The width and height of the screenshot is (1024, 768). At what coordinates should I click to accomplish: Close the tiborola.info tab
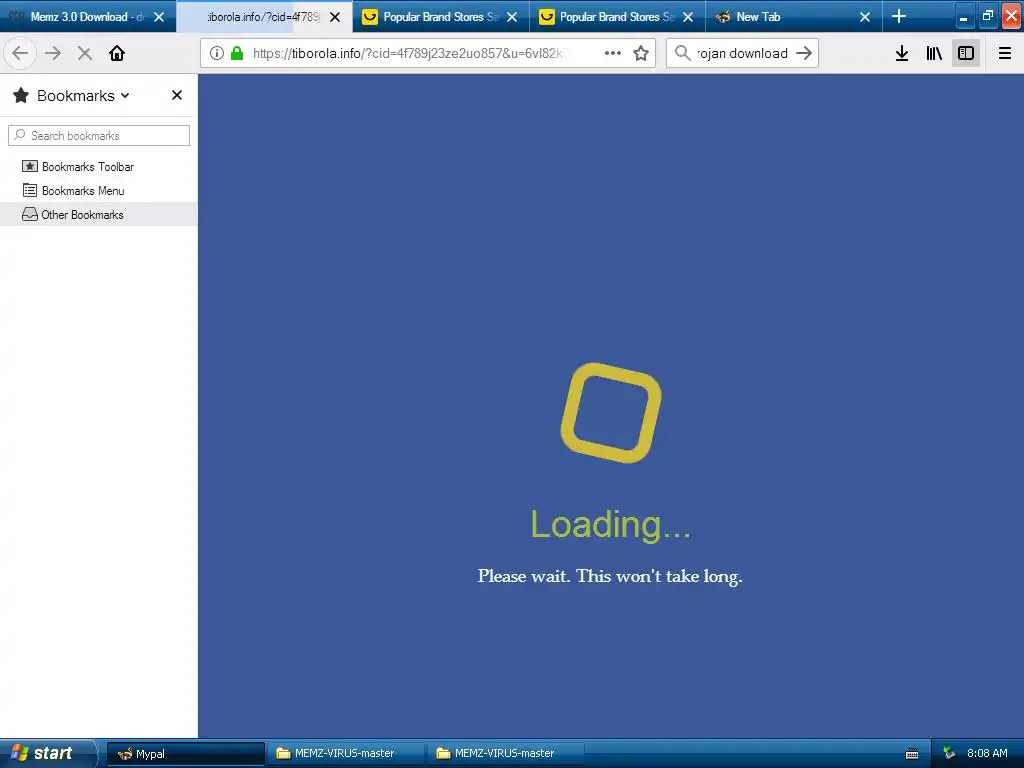(x=335, y=17)
